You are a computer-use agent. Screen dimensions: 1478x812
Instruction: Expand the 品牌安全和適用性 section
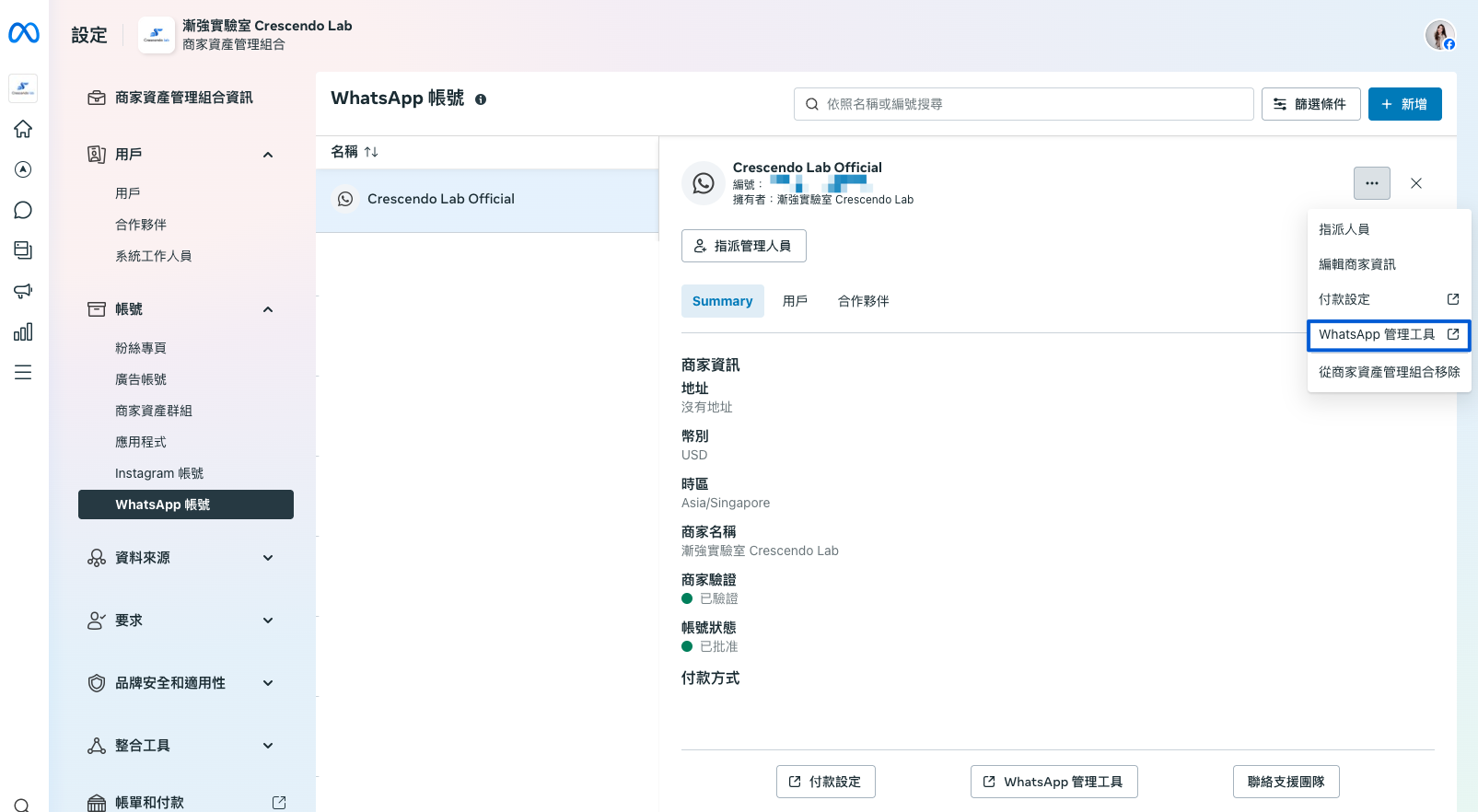[268, 683]
